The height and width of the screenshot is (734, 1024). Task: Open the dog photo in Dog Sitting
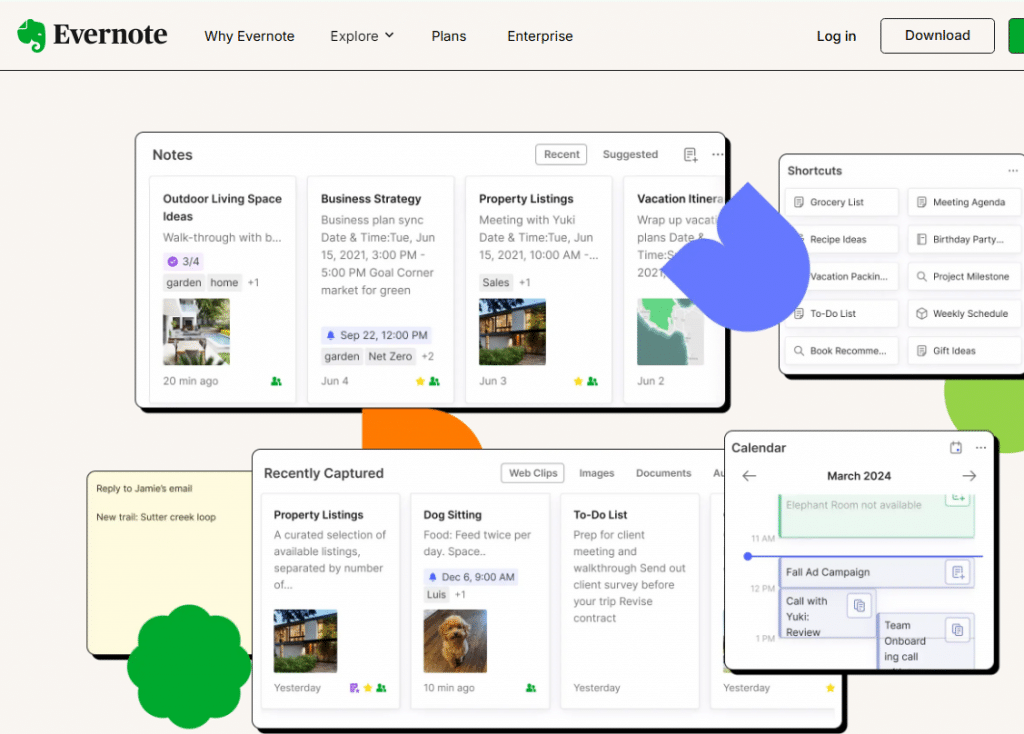[x=455, y=641]
